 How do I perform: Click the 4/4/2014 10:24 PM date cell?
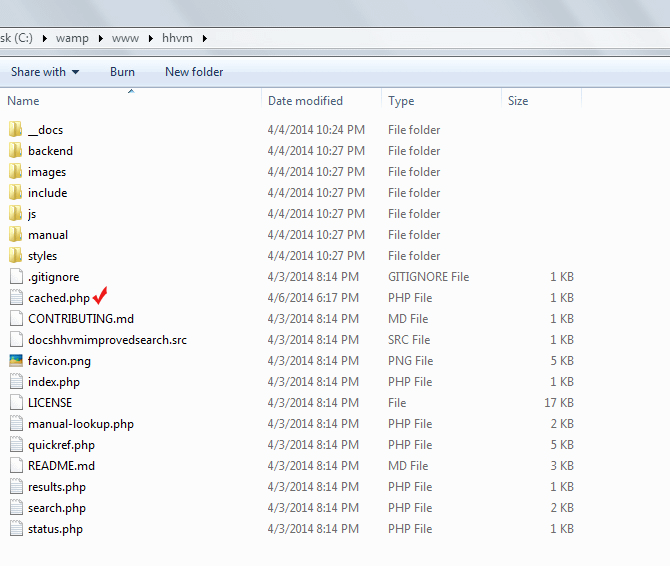click(316, 129)
